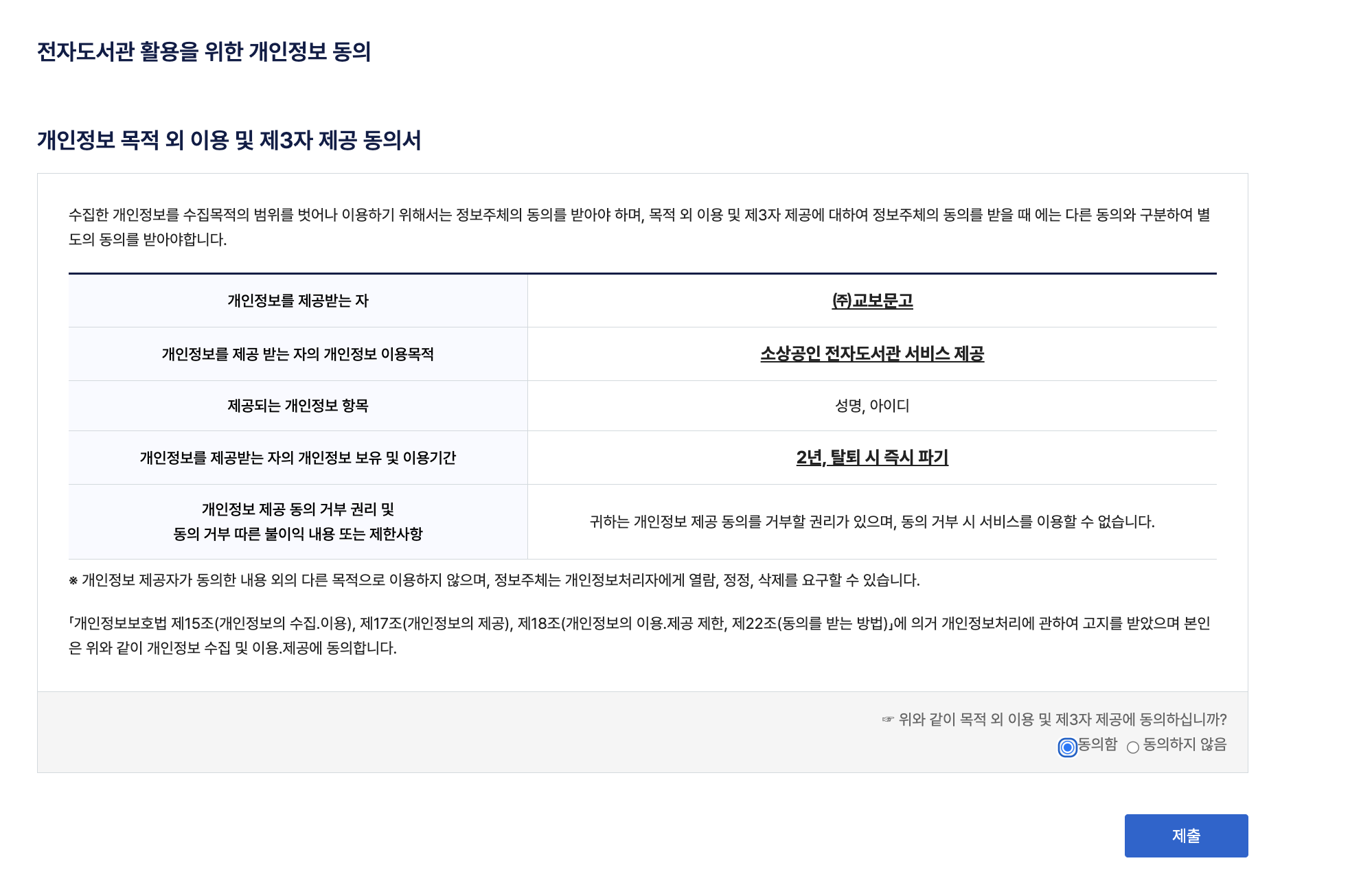Viewport: 1372px width, 887px height.
Task: Click the 제공되는 개인정보 항목 header cell
Action: click(x=298, y=406)
